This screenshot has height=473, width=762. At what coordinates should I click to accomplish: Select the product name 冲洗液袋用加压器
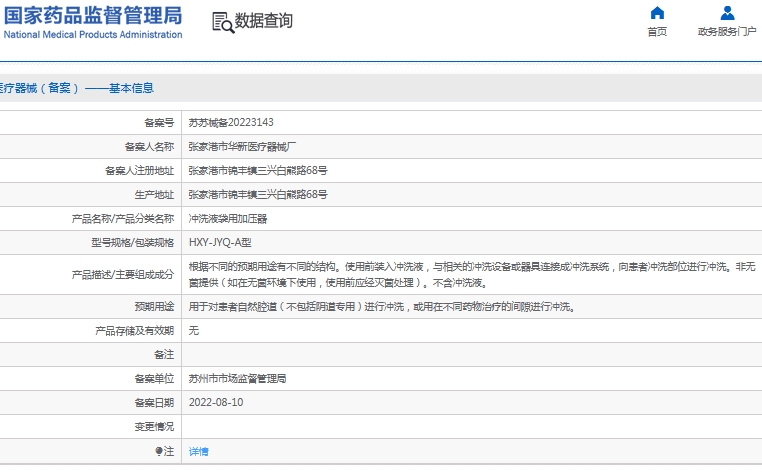pos(228,219)
